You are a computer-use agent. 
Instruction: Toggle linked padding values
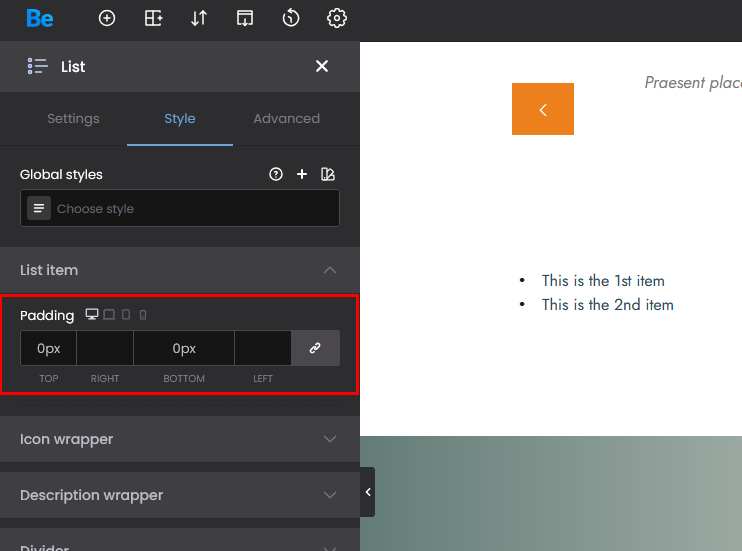click(315, 348)
